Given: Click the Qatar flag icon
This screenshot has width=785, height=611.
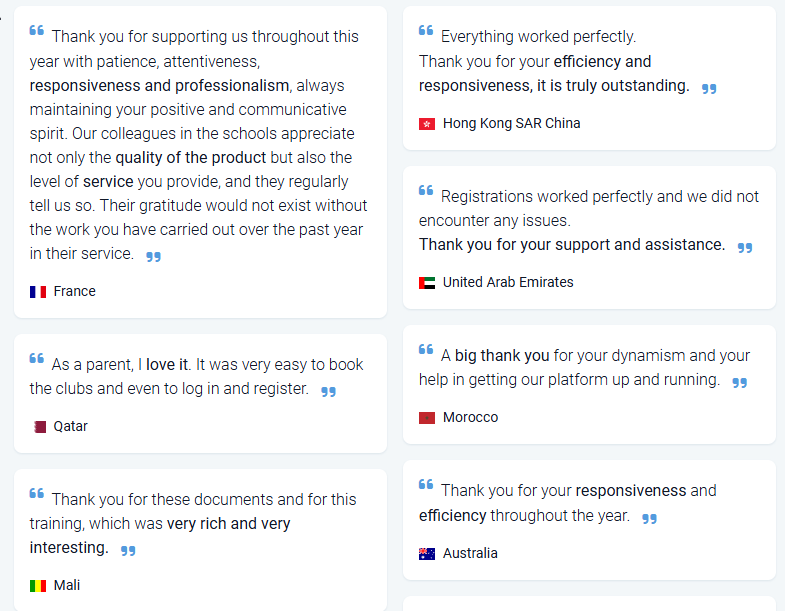Looking at the screenshot, I should tap(40, 427).
